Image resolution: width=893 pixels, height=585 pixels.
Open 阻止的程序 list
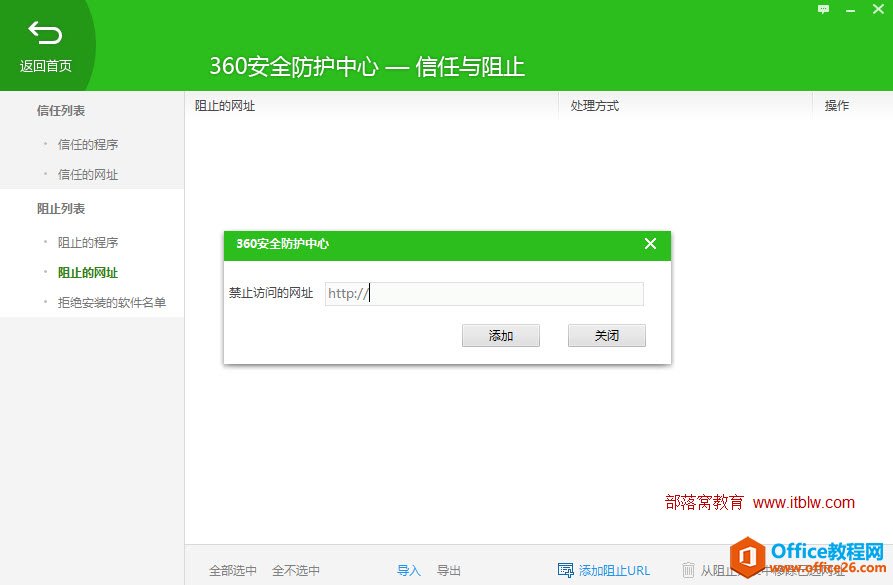(88, 243)
